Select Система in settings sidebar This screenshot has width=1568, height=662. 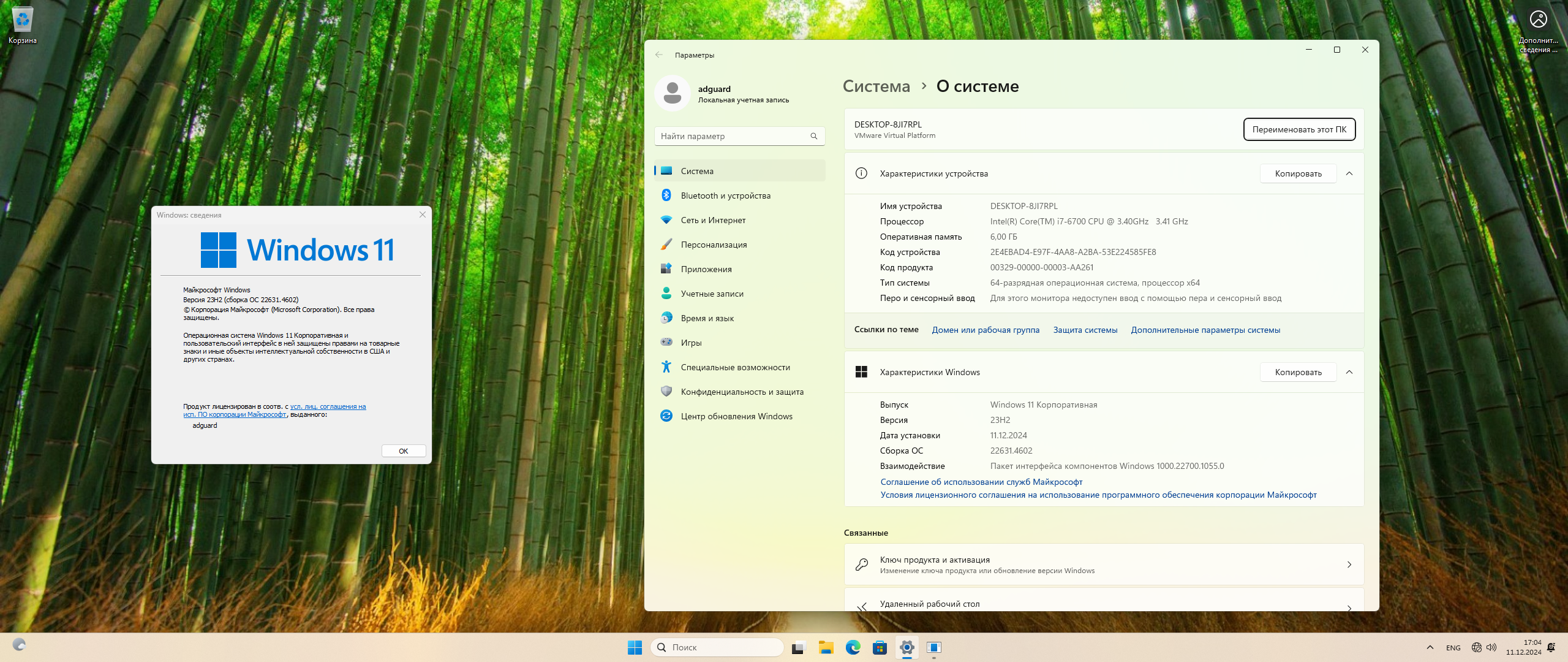coord(740,171)
